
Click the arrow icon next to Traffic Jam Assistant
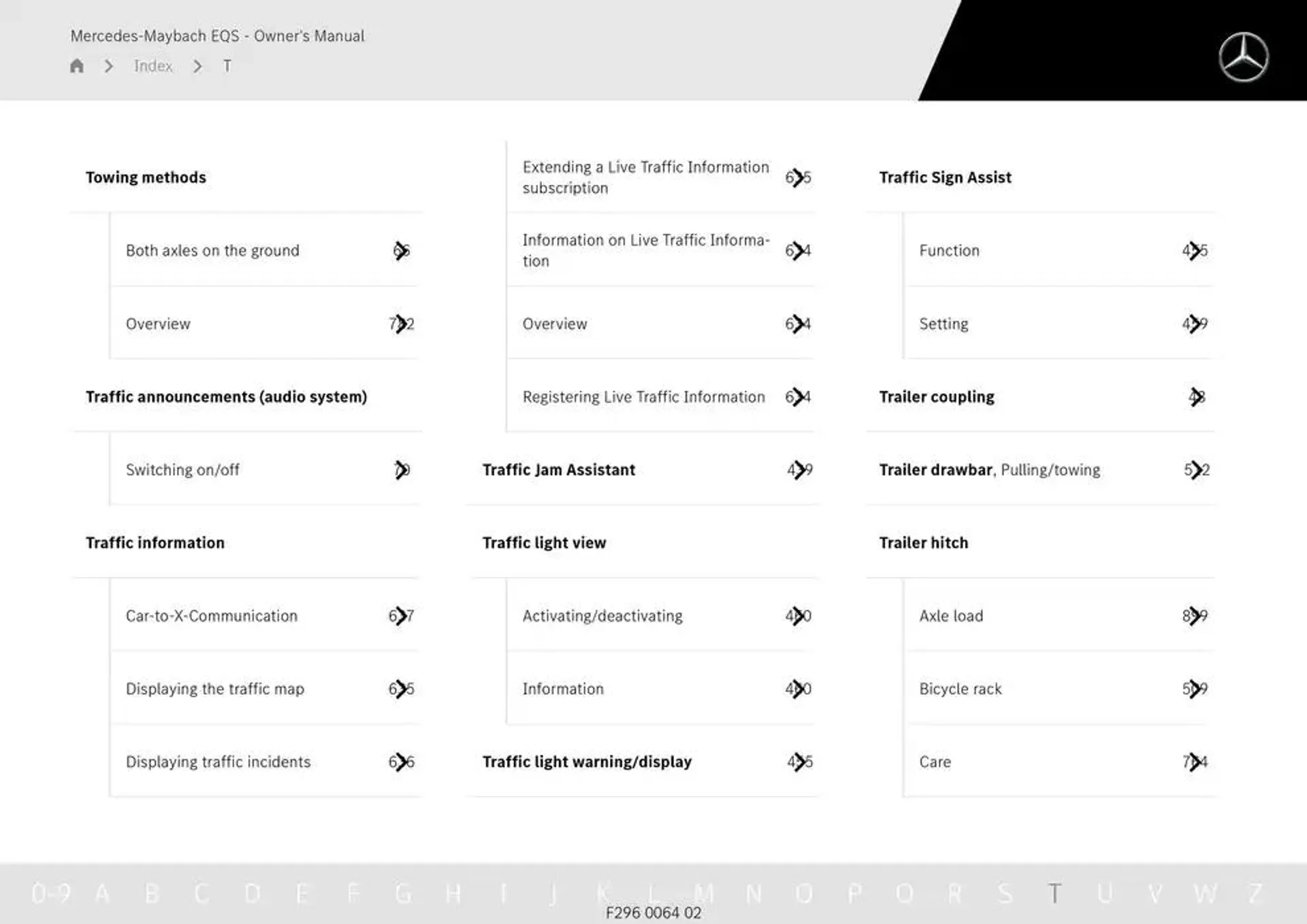click(x=800, y=470)
